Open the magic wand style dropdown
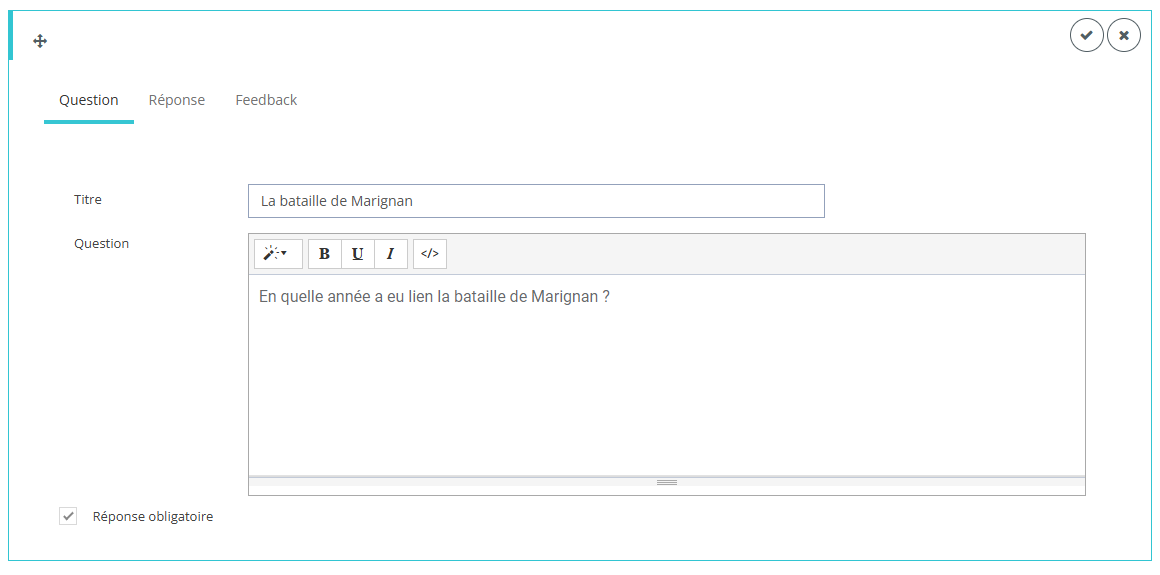 pyautogui.click(x=277, y=254)
